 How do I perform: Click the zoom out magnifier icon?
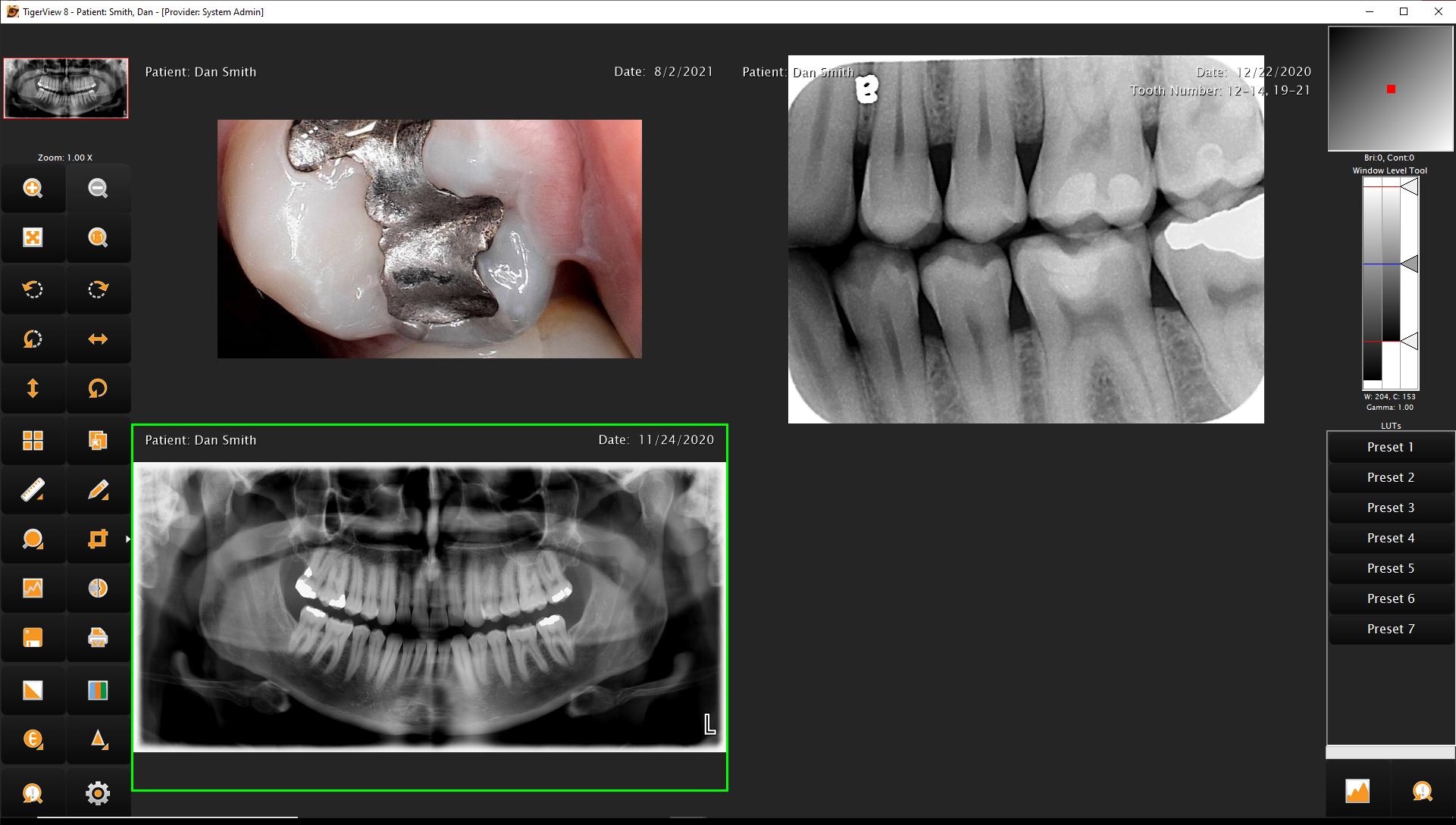click(x=98, y=188)
